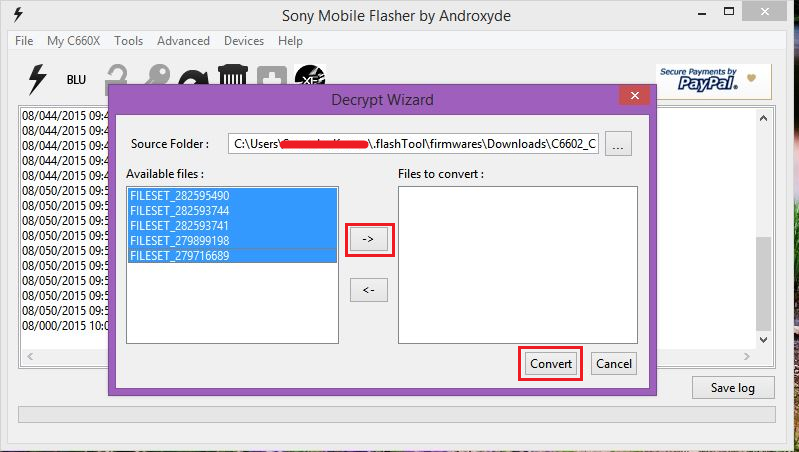Select FILESET_282595490 in available files

click(x=232, y=196)
